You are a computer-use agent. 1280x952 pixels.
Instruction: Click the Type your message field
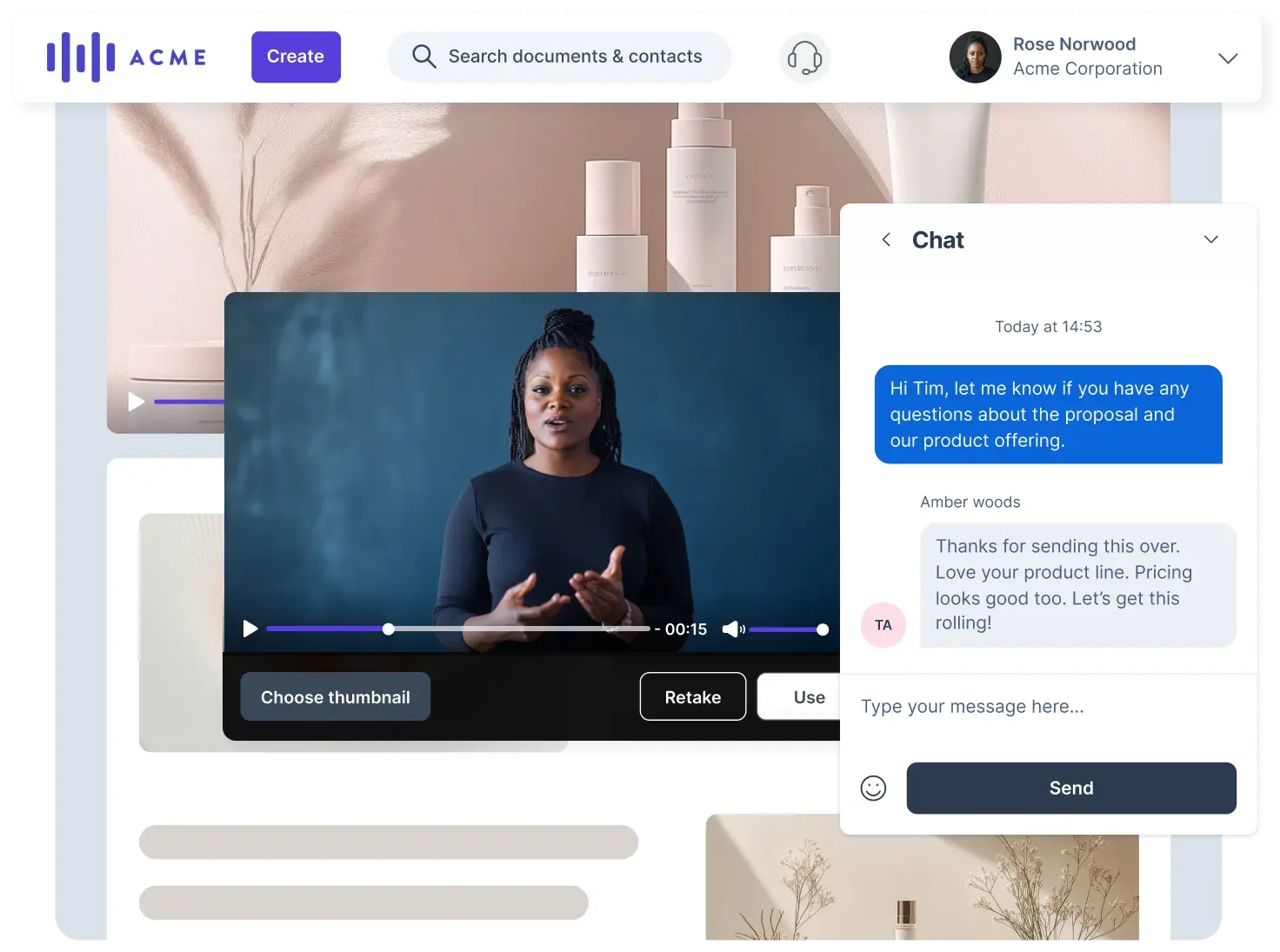click(x=972, y=706)
